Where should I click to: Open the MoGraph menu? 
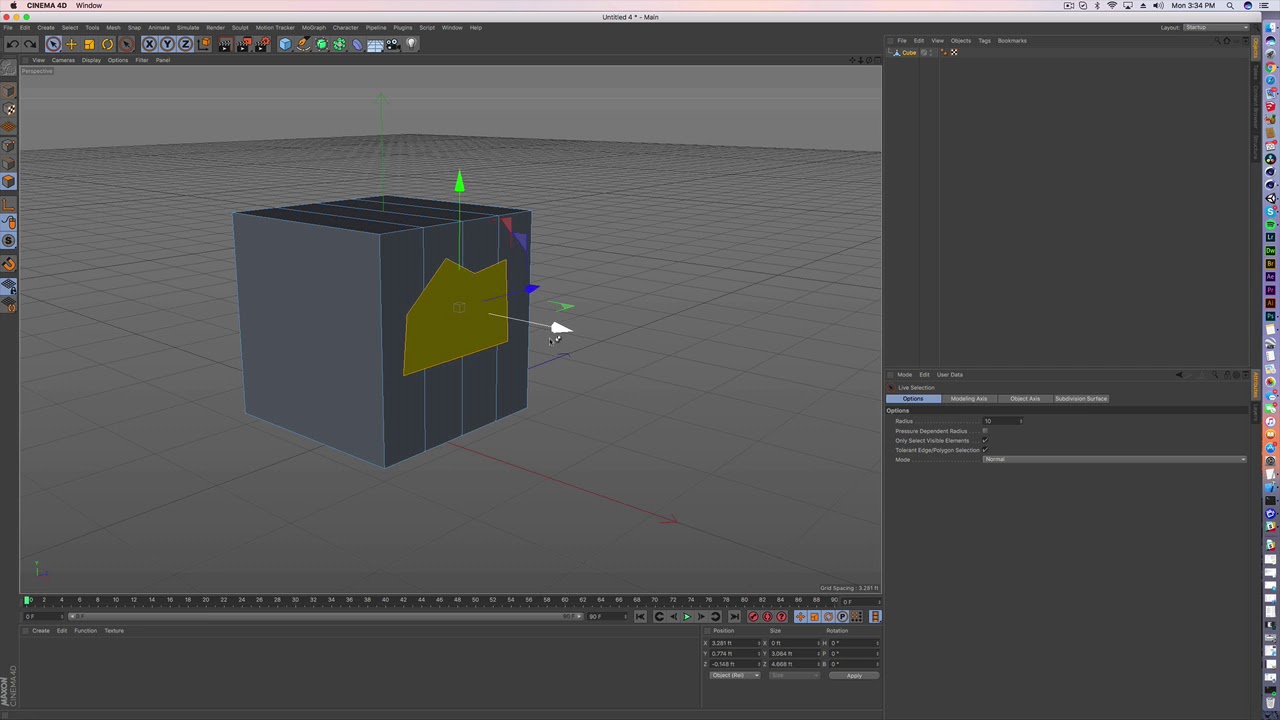[x=313, y=27]
